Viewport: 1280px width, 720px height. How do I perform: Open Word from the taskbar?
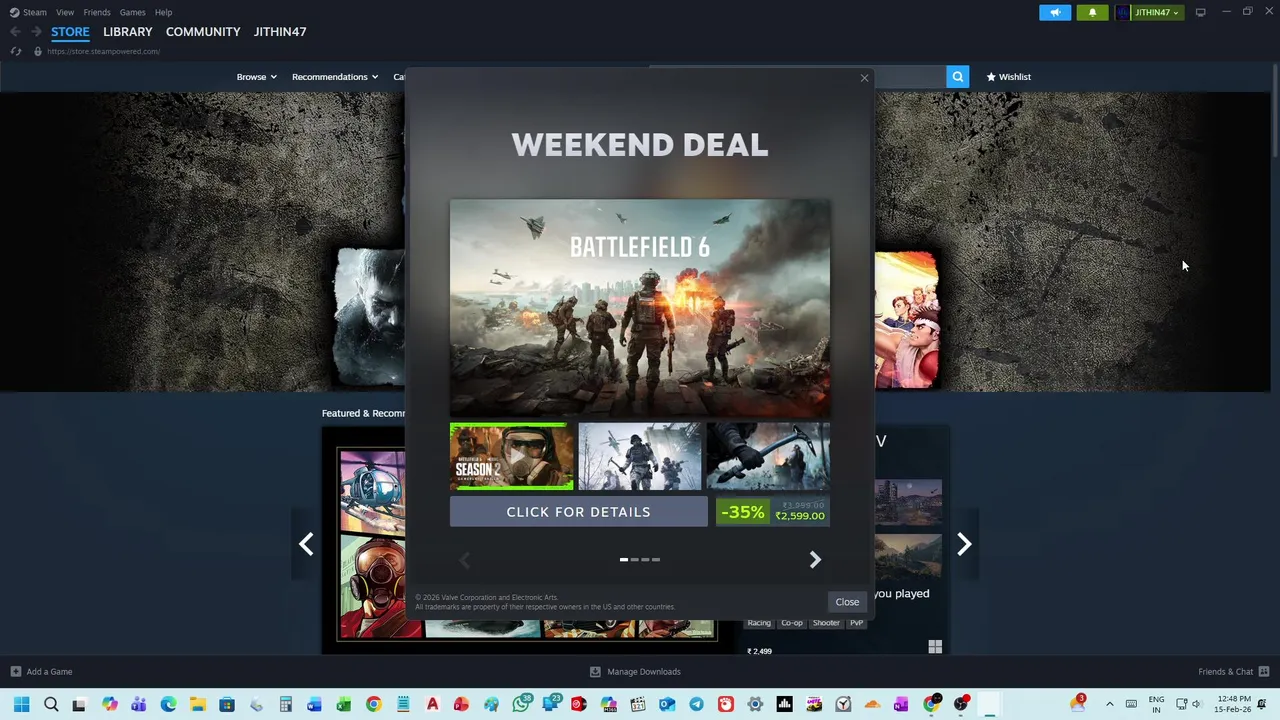click(314, 704)
